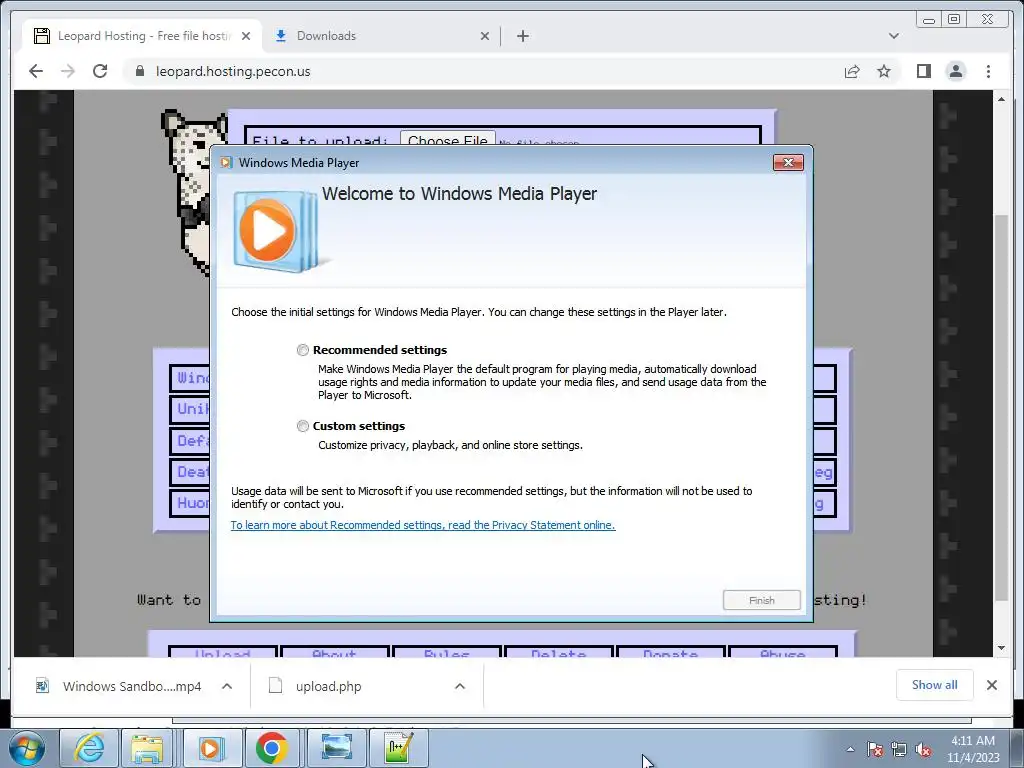Screen dimensions: 1024x768
Task: Select the Custom settings radio button
Action: [x=302, y=426]
